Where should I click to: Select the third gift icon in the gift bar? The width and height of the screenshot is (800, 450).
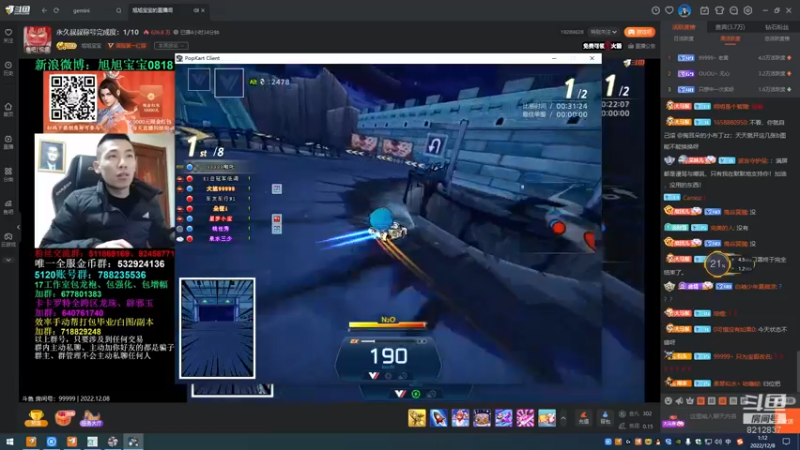[x=460, y=418]
